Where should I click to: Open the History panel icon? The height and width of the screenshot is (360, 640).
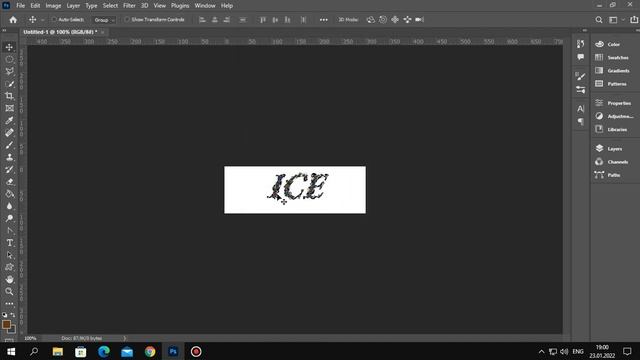(x=580, y=44)
